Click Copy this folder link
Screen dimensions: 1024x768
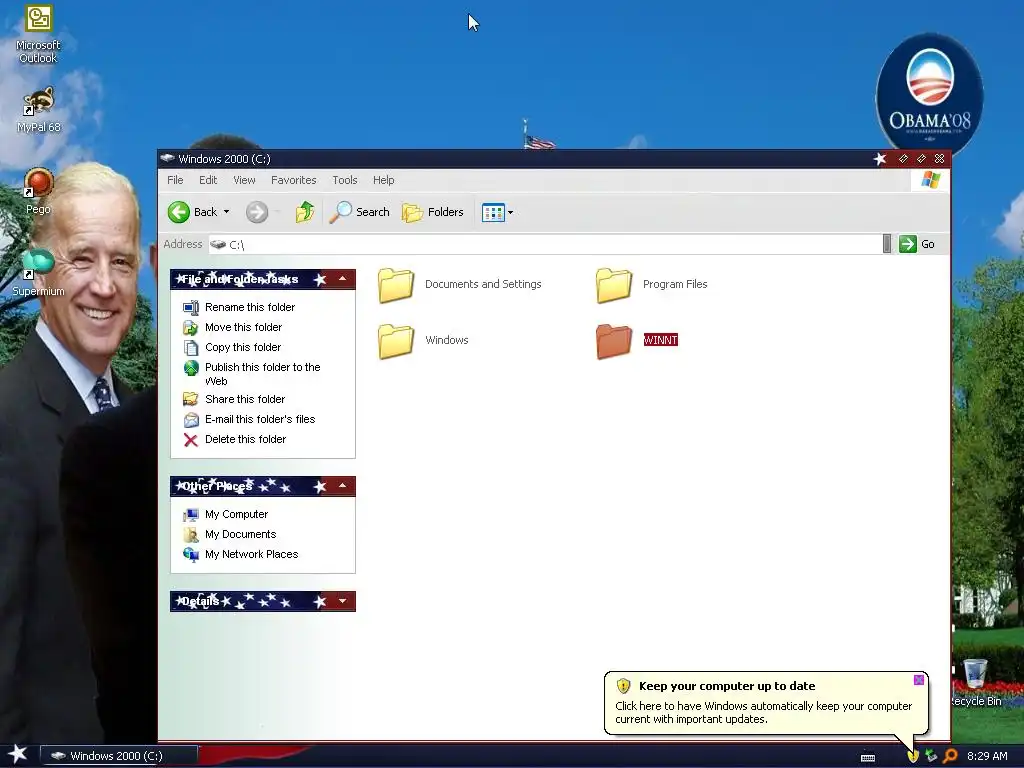tap(243, 347)
